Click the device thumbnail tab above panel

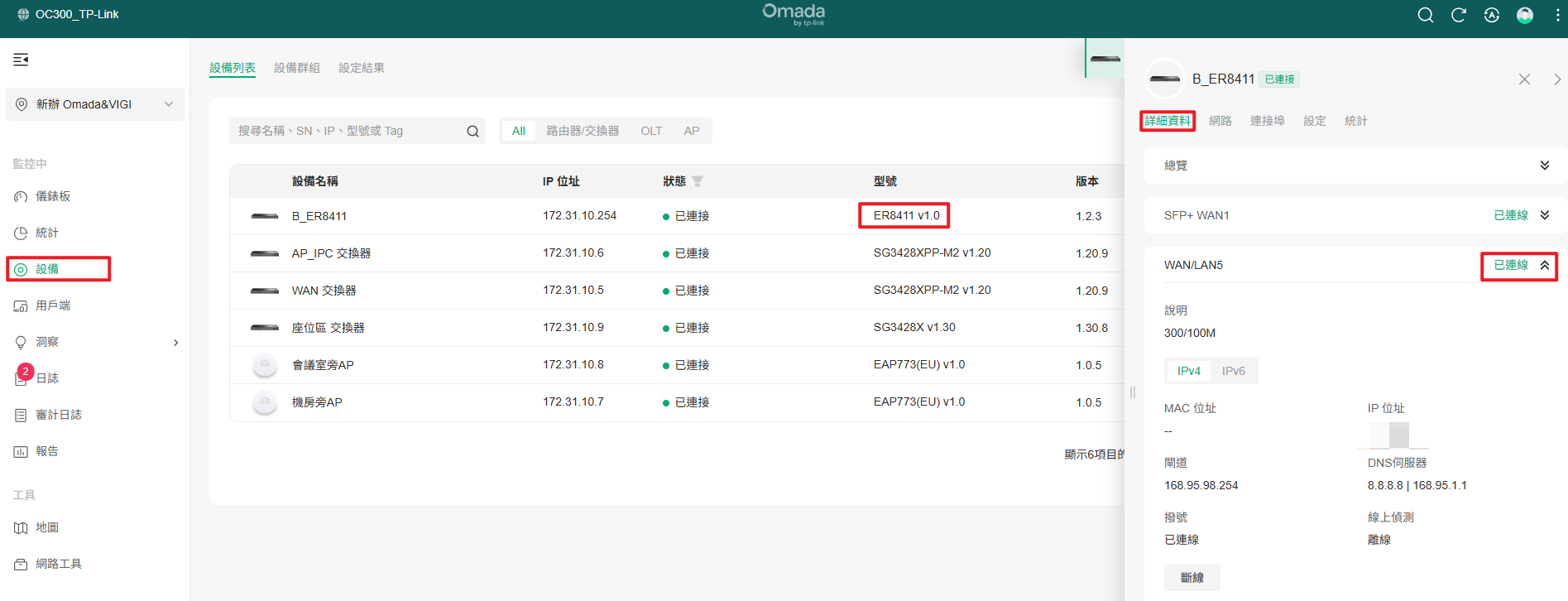coord(1105,58)
